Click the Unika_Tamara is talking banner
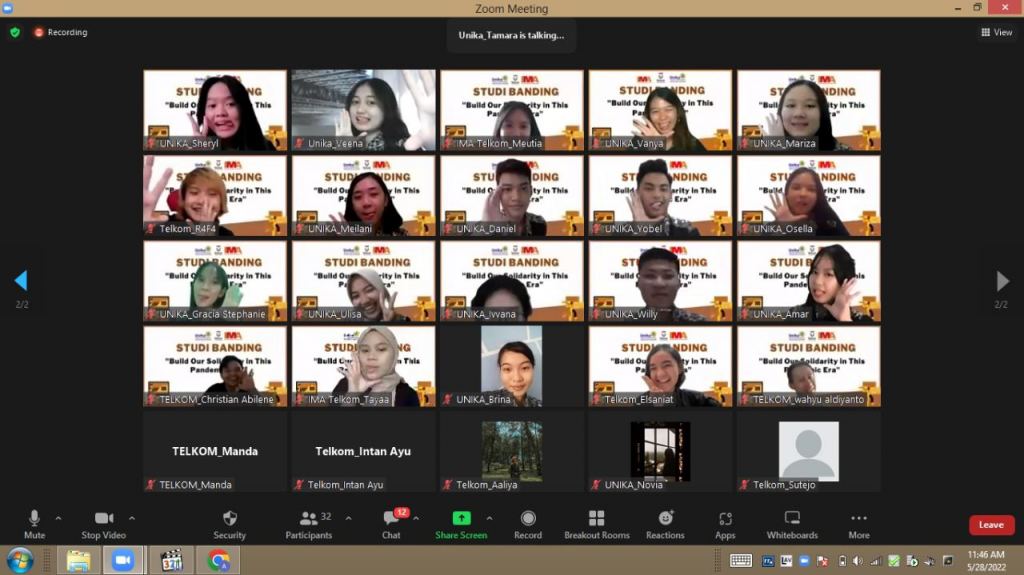This screenshot has height=575, width=1024. (x=511, y=35)
